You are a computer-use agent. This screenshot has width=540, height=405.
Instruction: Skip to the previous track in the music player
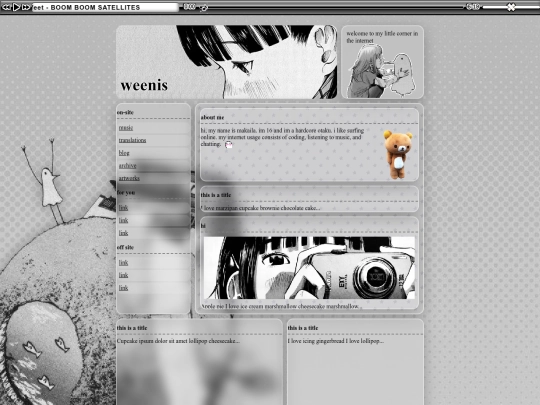point(6,7)
